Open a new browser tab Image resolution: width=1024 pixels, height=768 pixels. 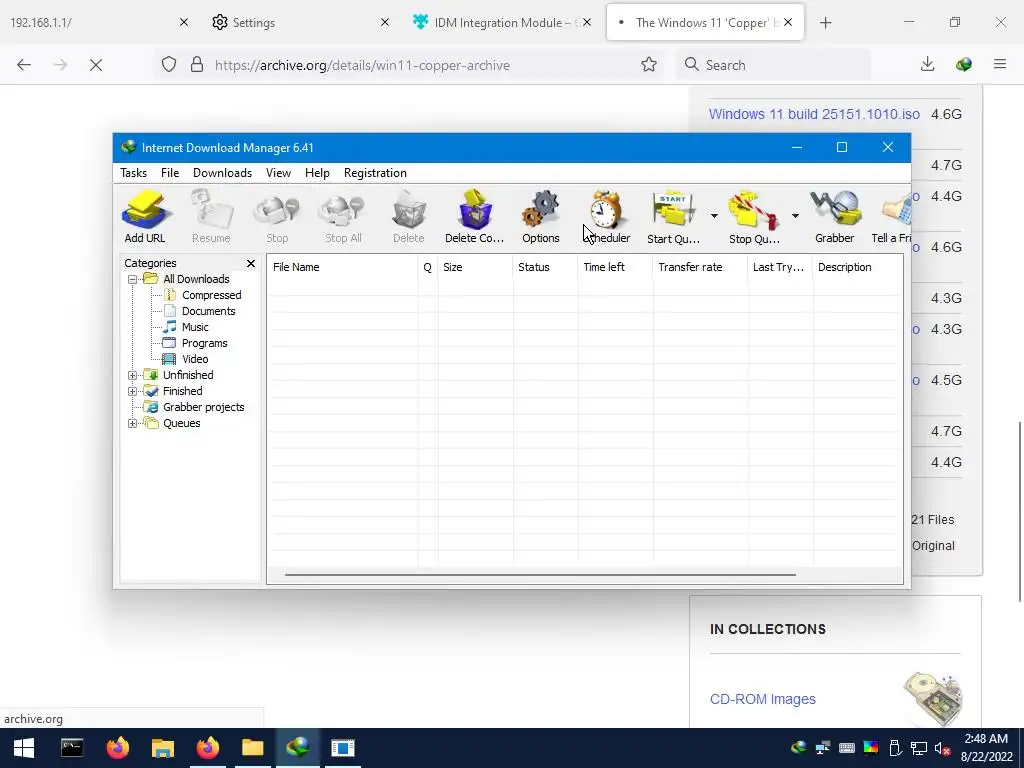(825, 23)
